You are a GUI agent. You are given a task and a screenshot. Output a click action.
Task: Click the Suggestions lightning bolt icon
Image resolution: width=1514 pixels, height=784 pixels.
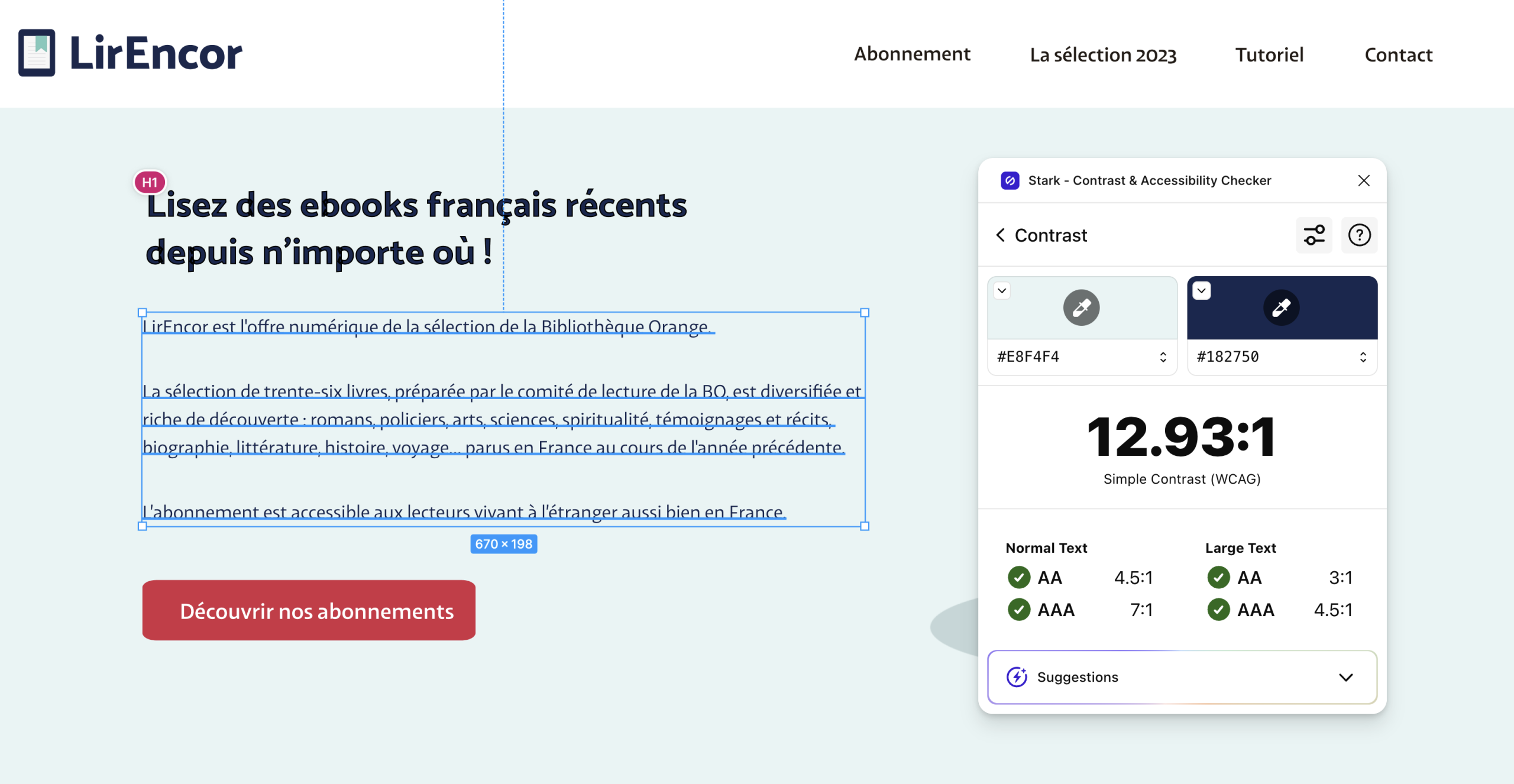point(1017,677)
